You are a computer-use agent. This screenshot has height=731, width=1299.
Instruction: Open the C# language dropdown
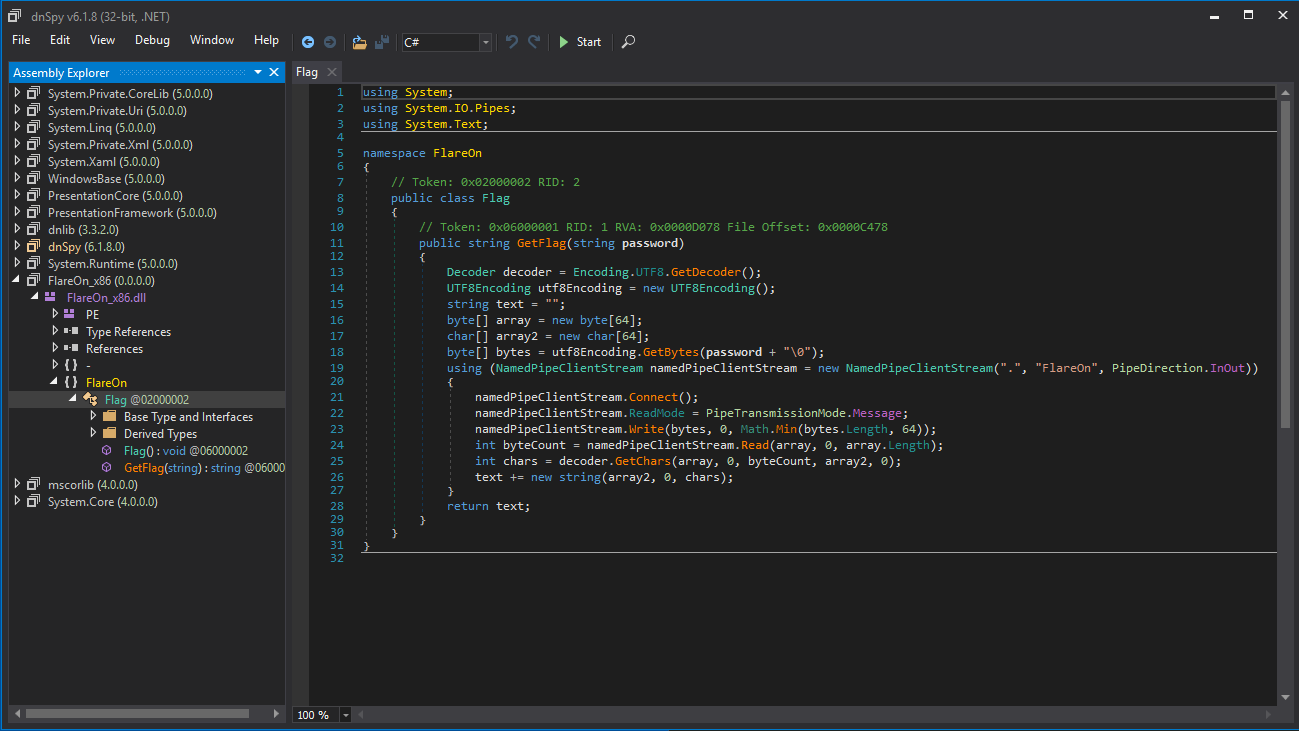click(x=486, y=42)
